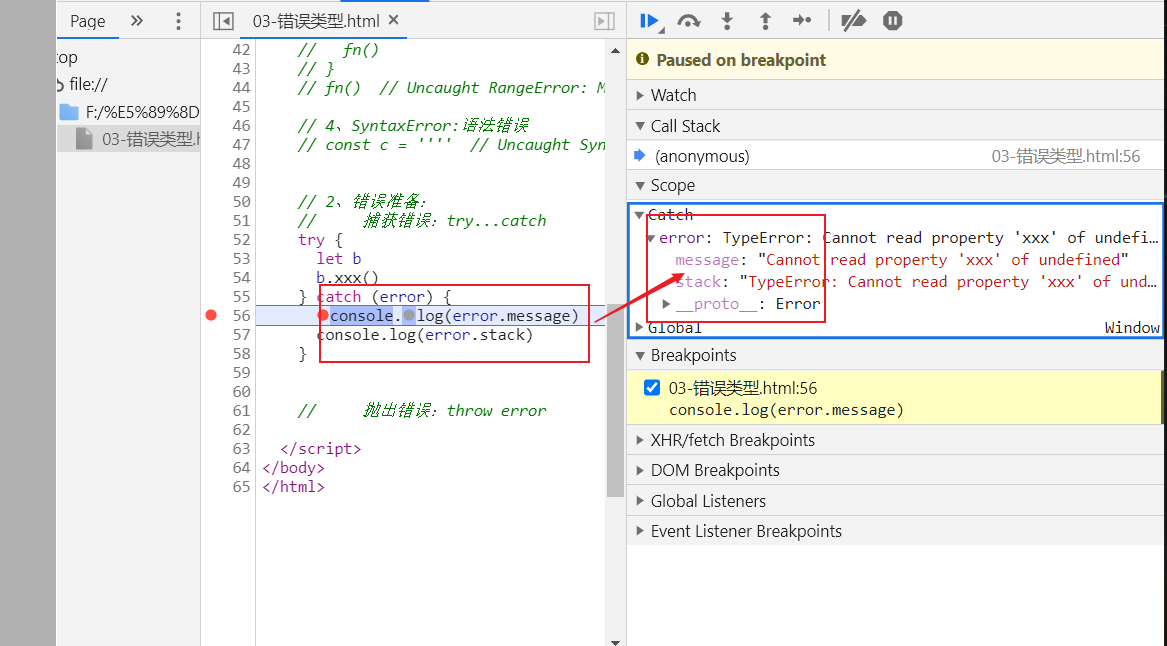Click the 'let b' code line
1167x646 pixels.
click(x=339, y=258)
